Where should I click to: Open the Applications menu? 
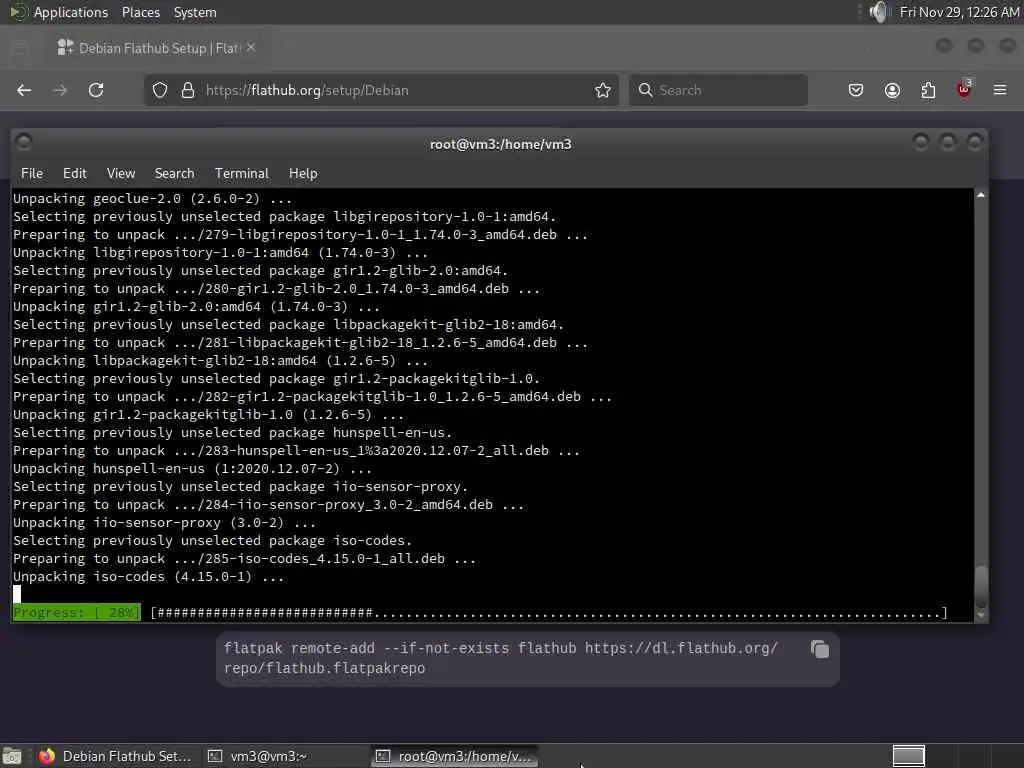(71, 12)
